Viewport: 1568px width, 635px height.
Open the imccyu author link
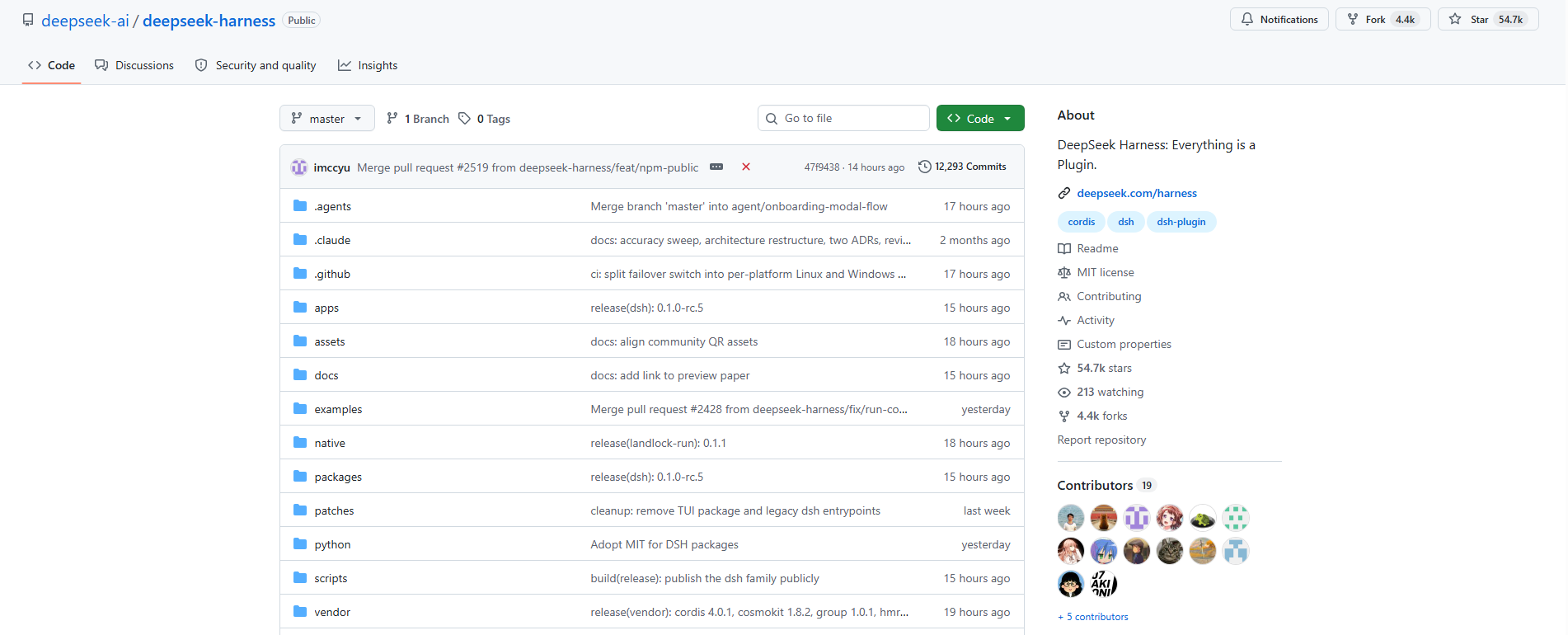pyautogui.click(x=332, y=167)
